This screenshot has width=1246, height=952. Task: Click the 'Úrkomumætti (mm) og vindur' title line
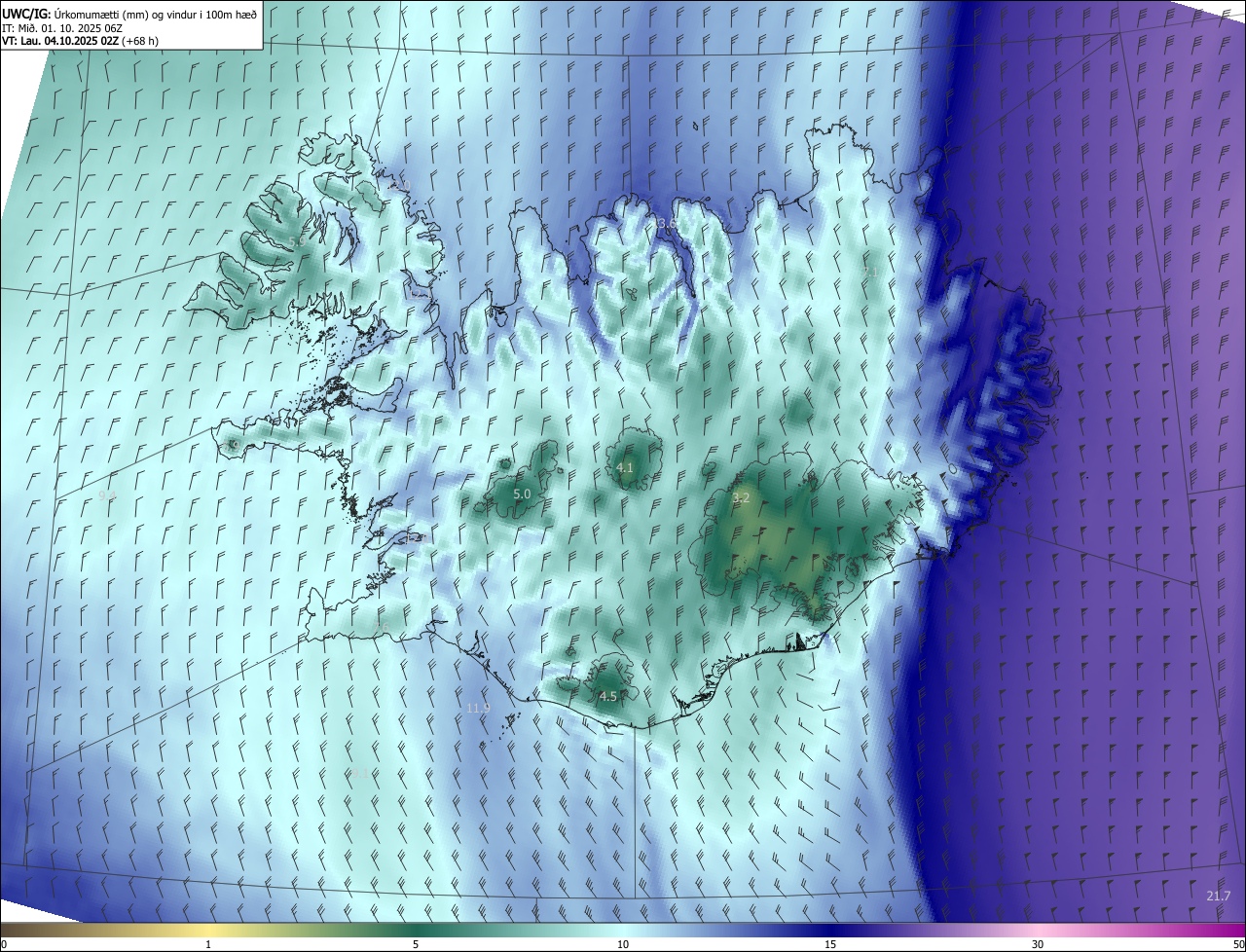point(129,14)
